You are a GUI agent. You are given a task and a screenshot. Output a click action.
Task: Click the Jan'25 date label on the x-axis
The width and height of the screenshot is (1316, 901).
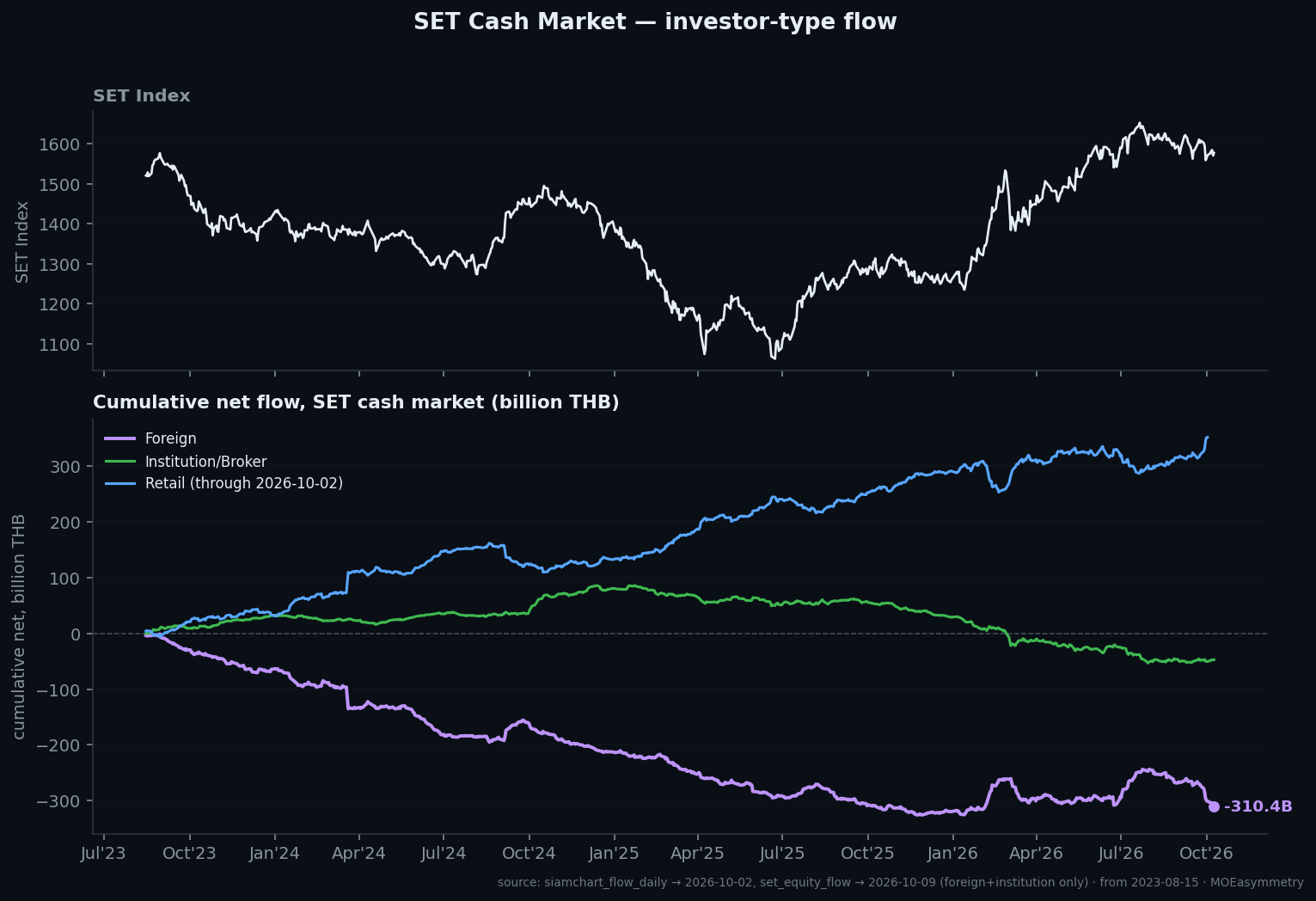point(615,854)
